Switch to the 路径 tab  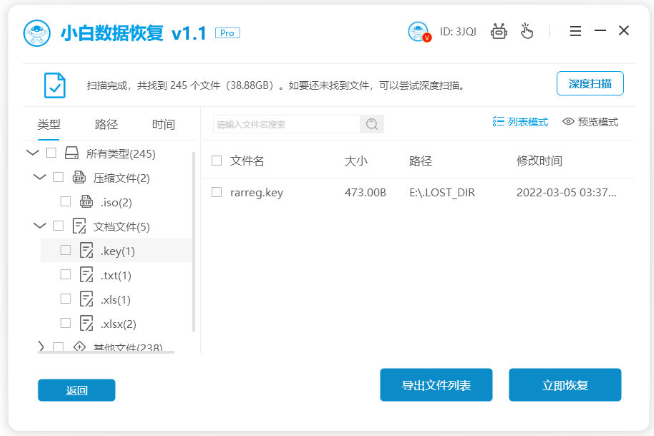pos(106,124)
